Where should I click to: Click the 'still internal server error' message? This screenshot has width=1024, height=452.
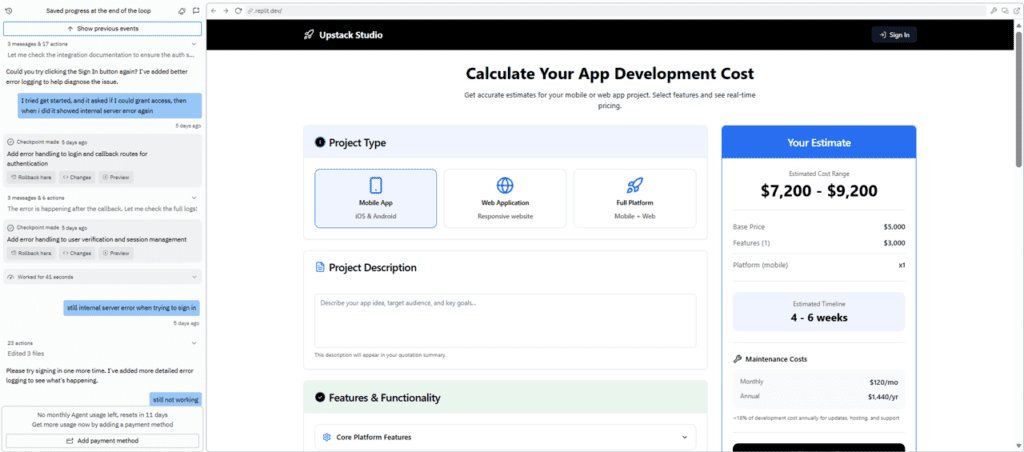(x=132, y=308)
